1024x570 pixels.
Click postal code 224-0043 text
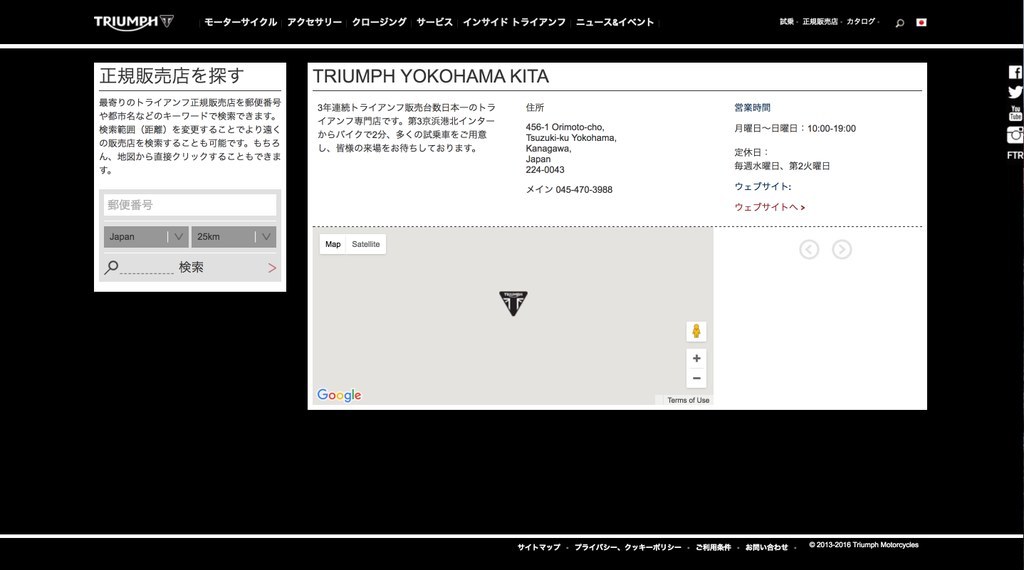click(545, 170)
